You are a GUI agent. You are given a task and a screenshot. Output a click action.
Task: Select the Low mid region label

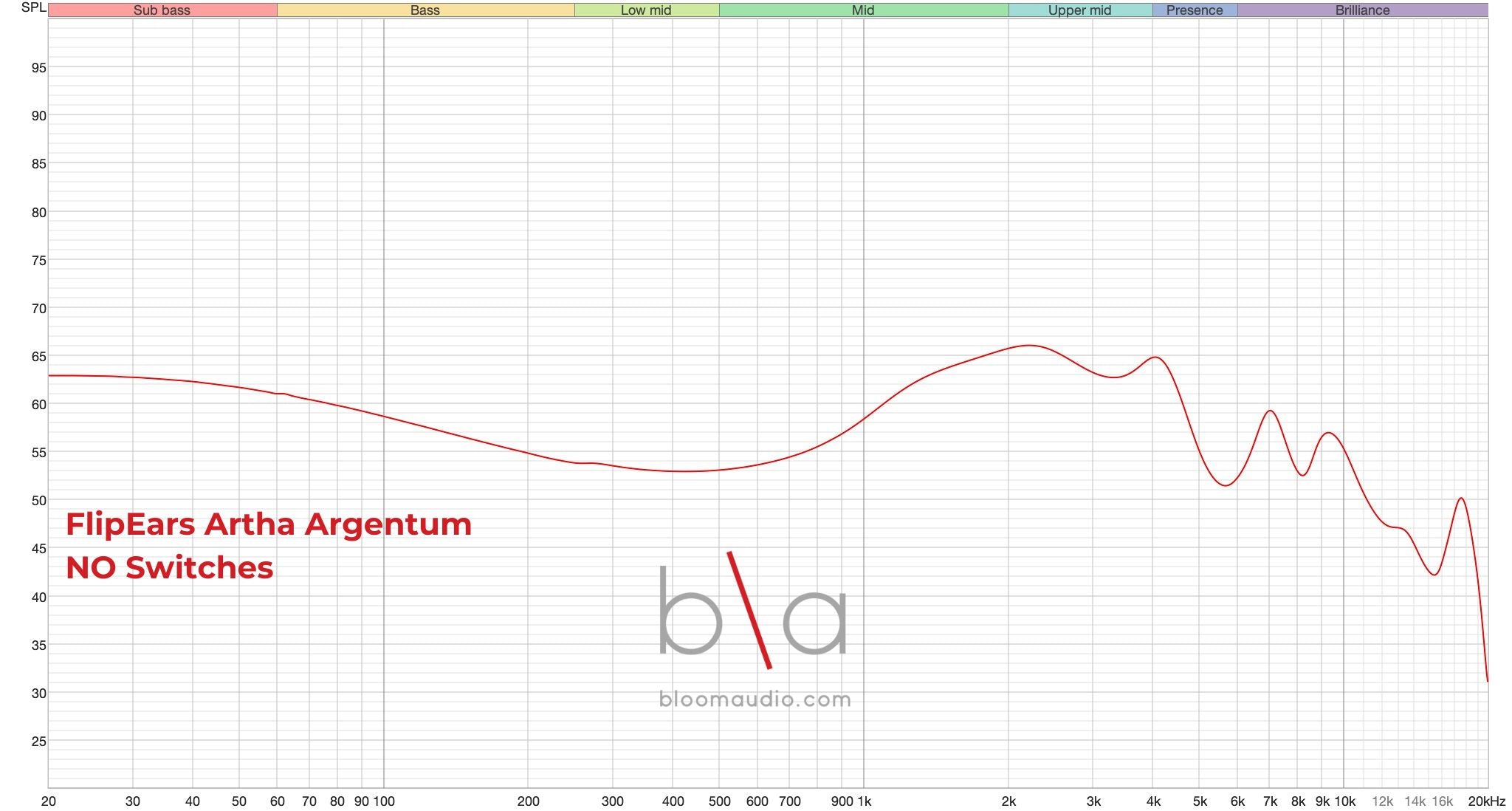[645, 10]
